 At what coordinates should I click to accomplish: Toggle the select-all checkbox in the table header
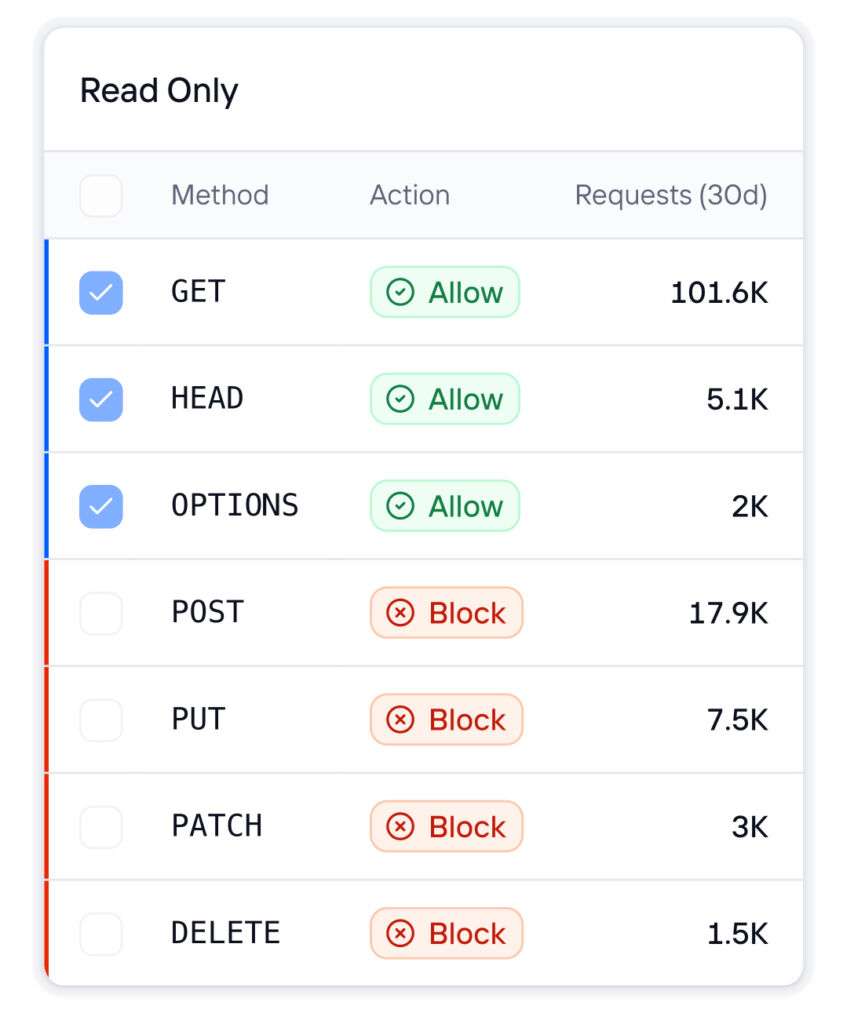pyautogui.click(x=100, y=195)
